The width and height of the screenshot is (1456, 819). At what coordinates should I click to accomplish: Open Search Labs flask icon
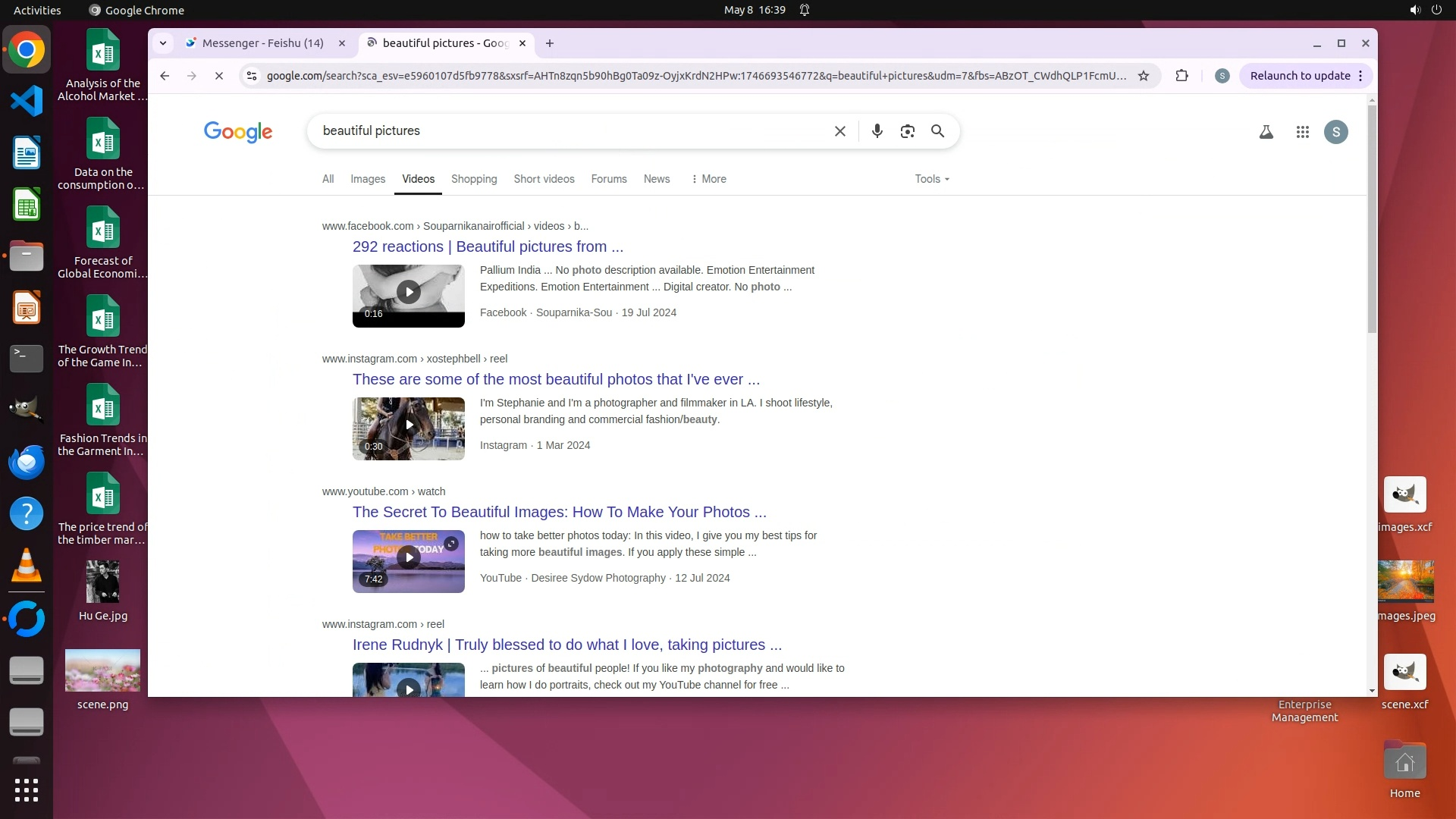click(x=1266, y=132)
